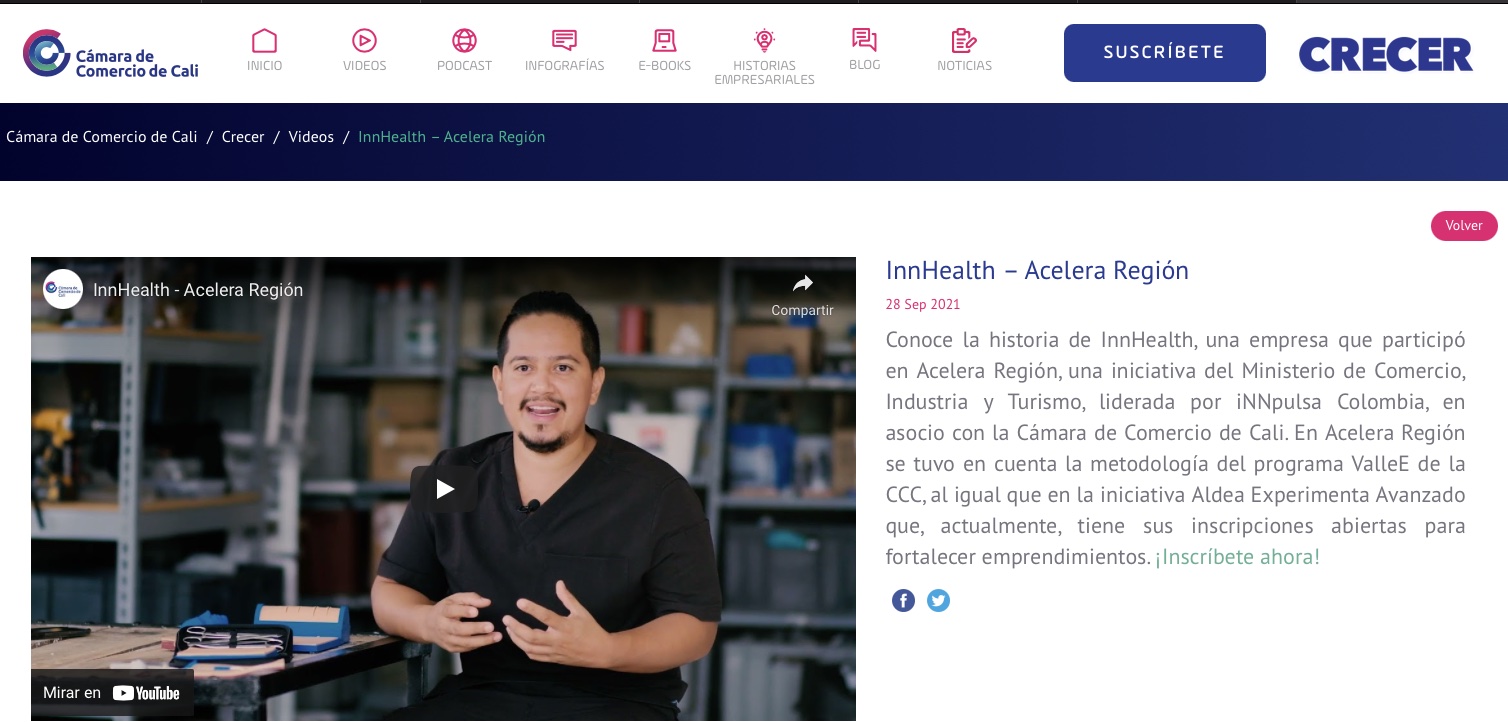Viewport: 1508px width, 722px height.
Task: Navigate to Videos breadcrumb
Action: pos(311,137)
